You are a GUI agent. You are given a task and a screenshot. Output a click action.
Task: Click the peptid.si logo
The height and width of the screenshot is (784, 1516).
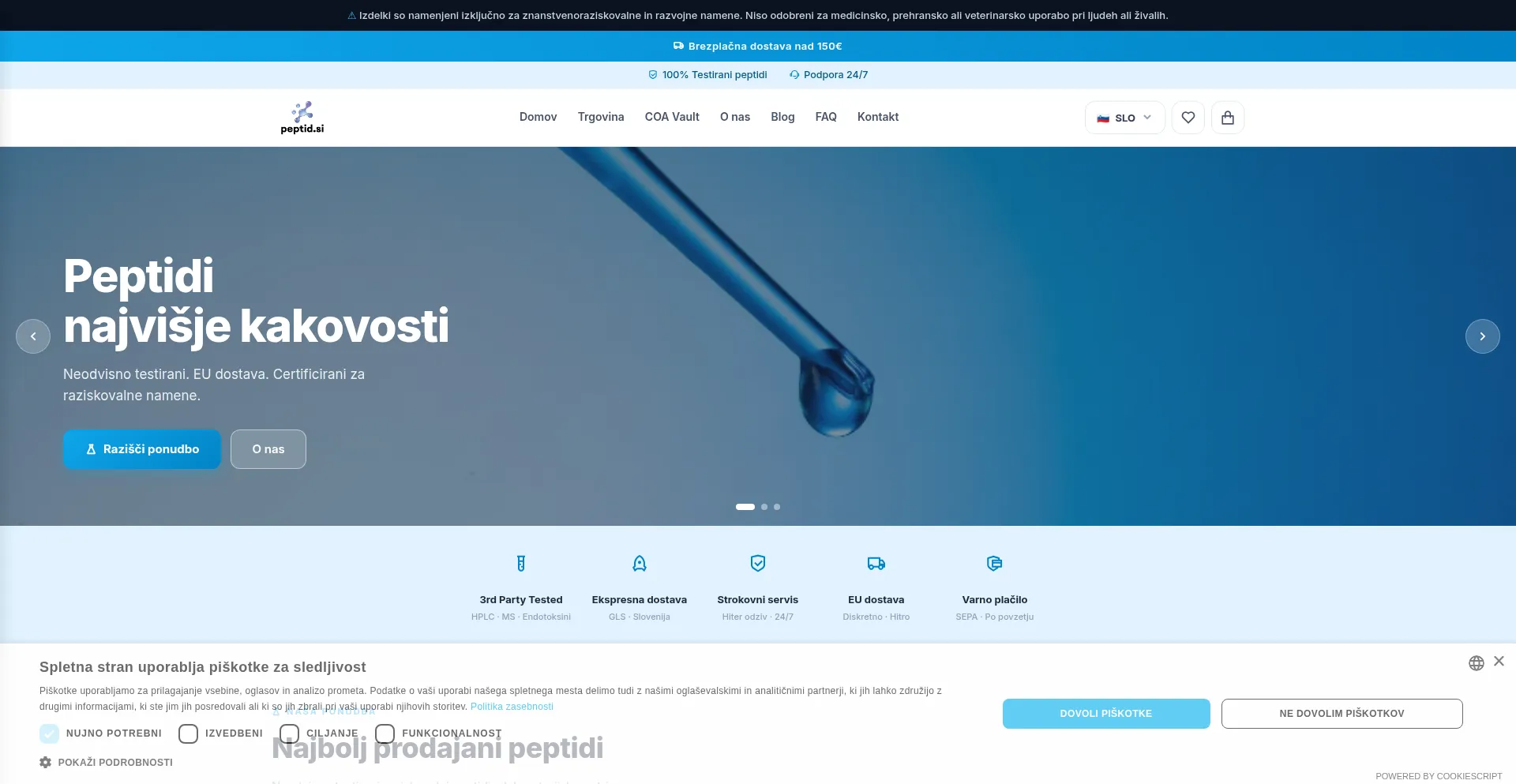tap(302, 118)
